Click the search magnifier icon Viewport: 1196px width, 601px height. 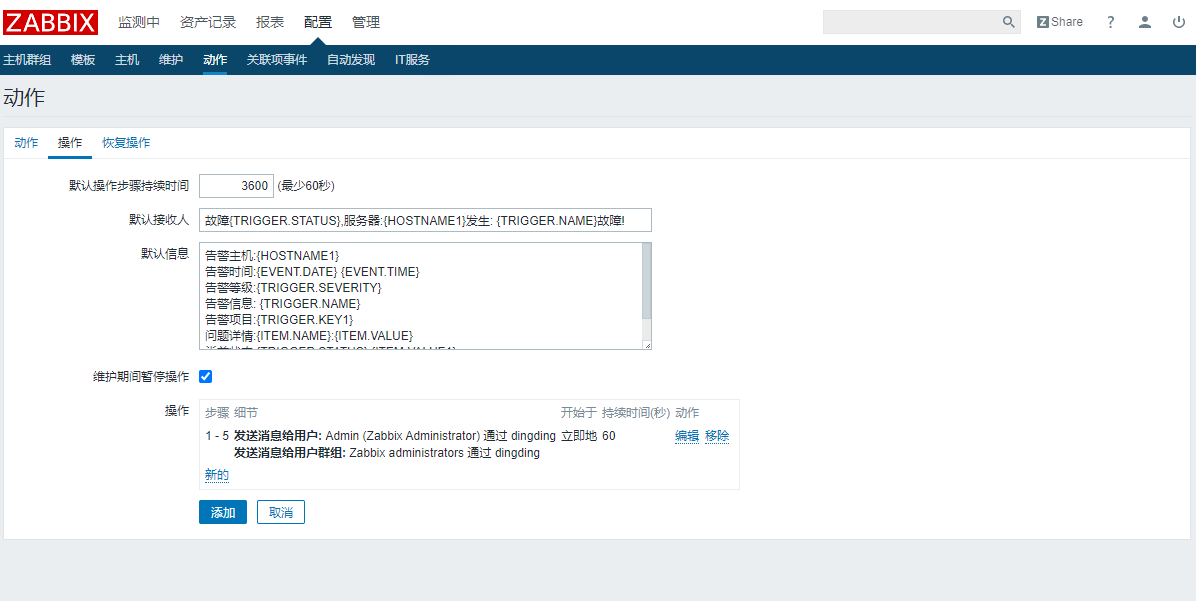(1008, 22)
